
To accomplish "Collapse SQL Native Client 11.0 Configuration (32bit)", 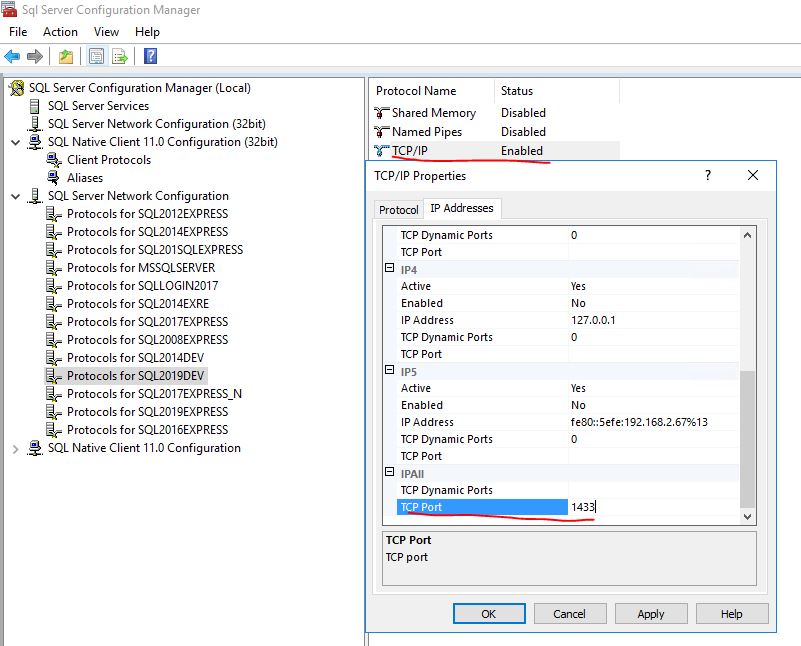I will pos(16,142).
